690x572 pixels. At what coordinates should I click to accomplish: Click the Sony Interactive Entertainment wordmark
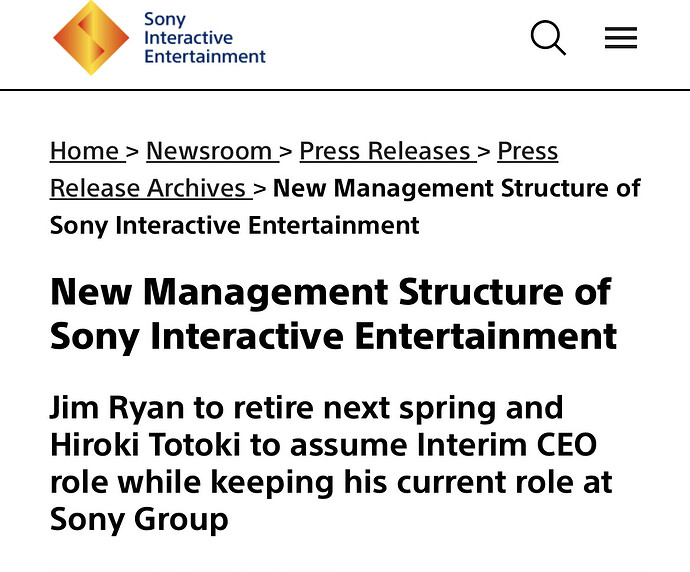coord(205,38)
